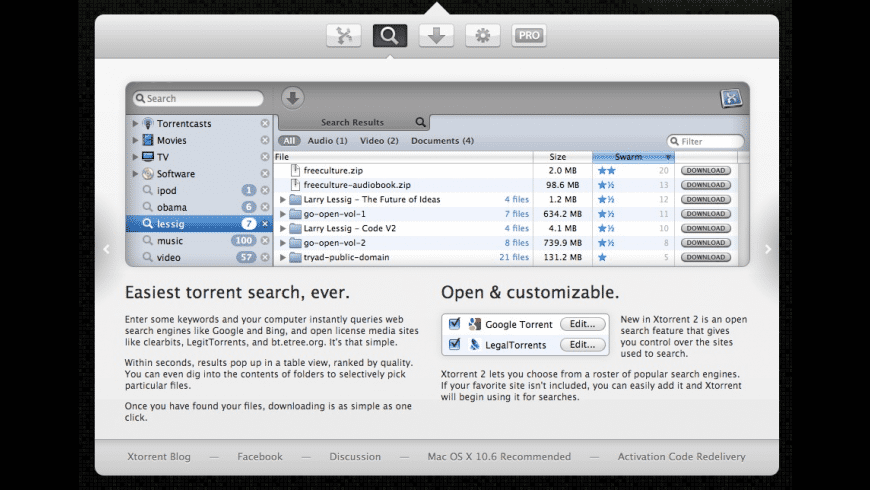The image size is (870, 490).
Task: Expand Larry Lessig - Code V2 folder
Action: (x=282, y=228)
